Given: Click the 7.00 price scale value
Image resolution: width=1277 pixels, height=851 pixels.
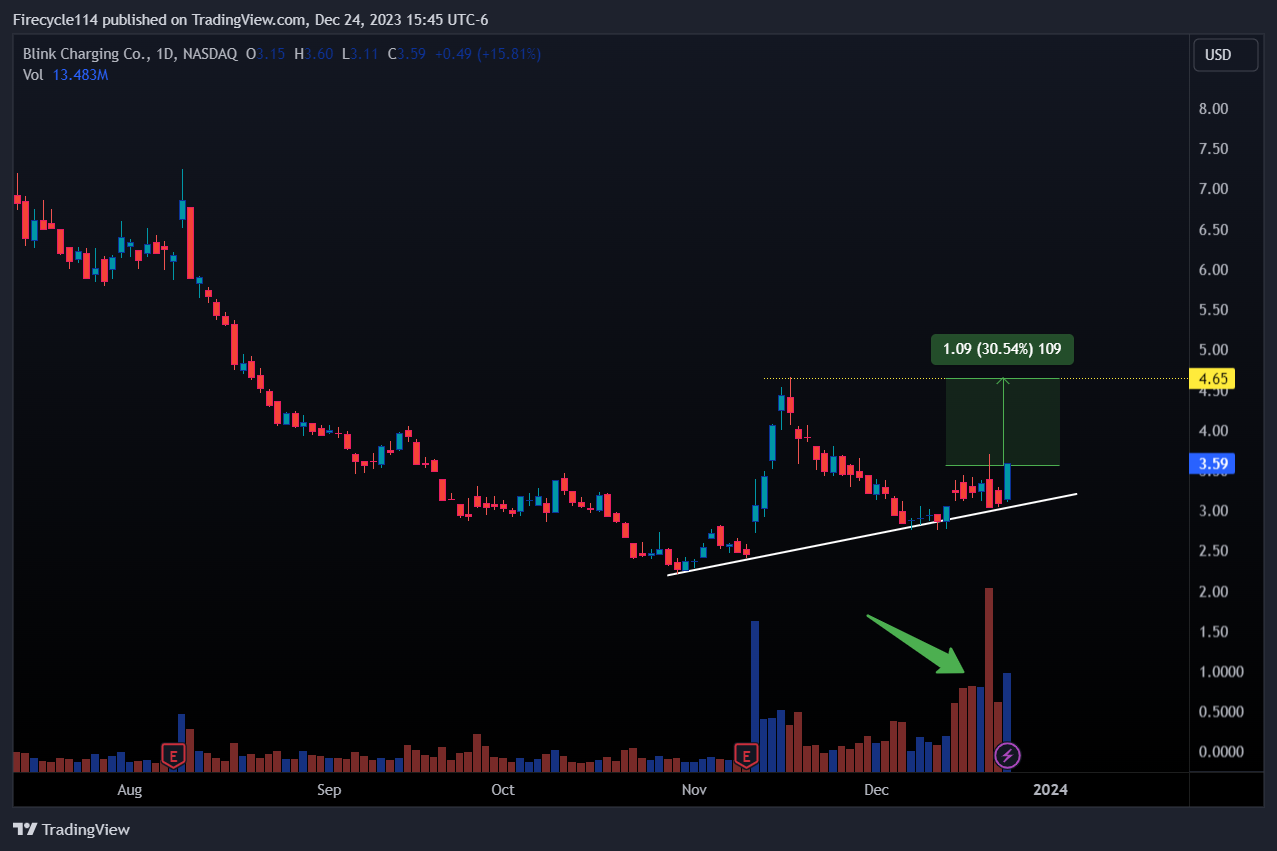Looking at the screenshot, I should pyautogui.click(x=1213, y=189).
